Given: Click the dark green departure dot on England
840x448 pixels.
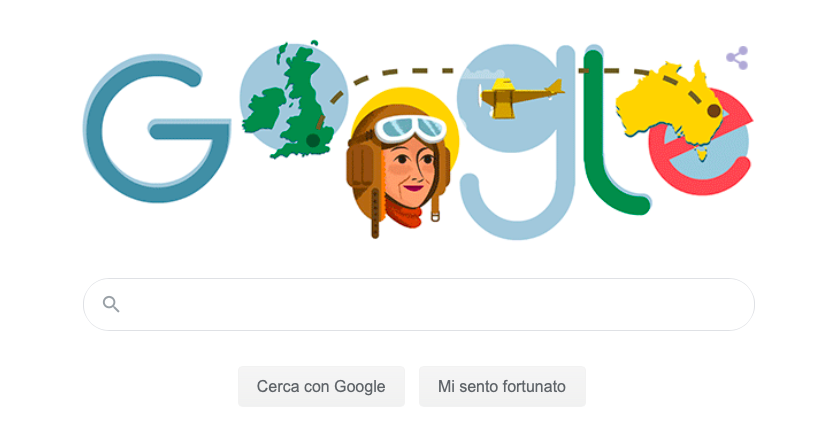Looking at the screenshot, I should pos(313,141).
